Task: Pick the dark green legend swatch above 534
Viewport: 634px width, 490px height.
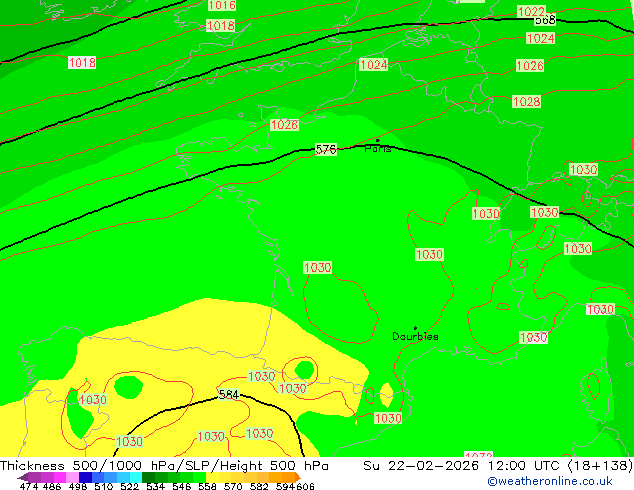Action: 148,477
